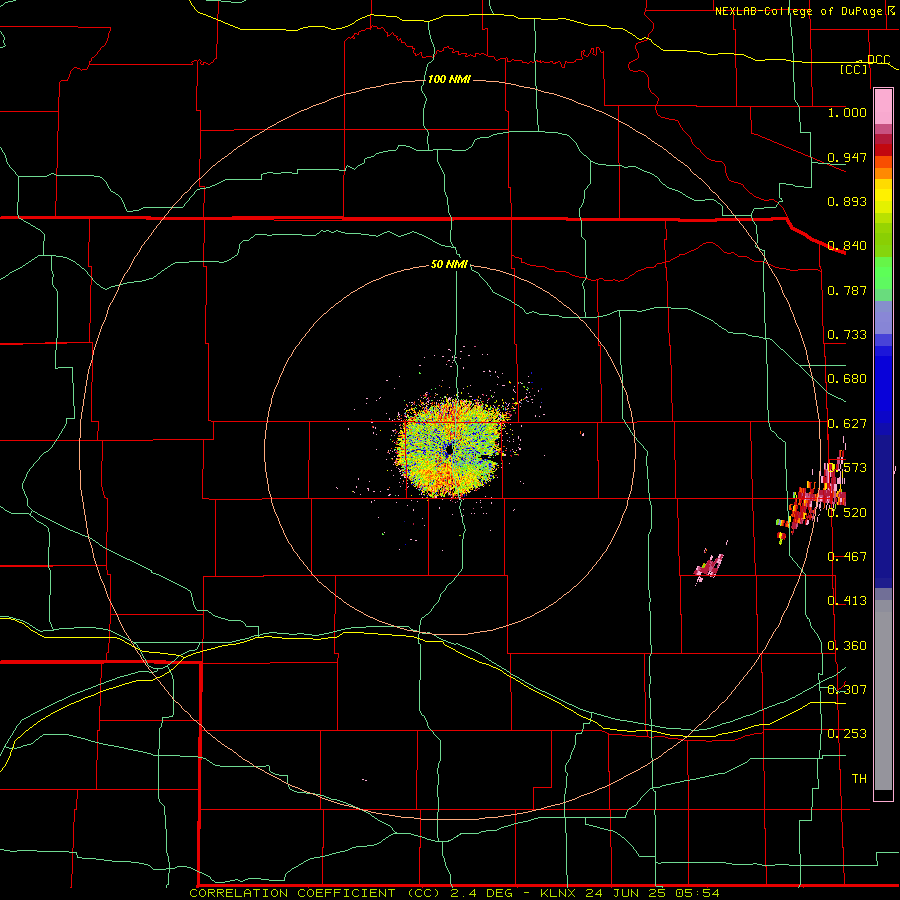The image size is (900, 900).
Task: Click the 0.520 legend value
Action: tap(847, 513)
